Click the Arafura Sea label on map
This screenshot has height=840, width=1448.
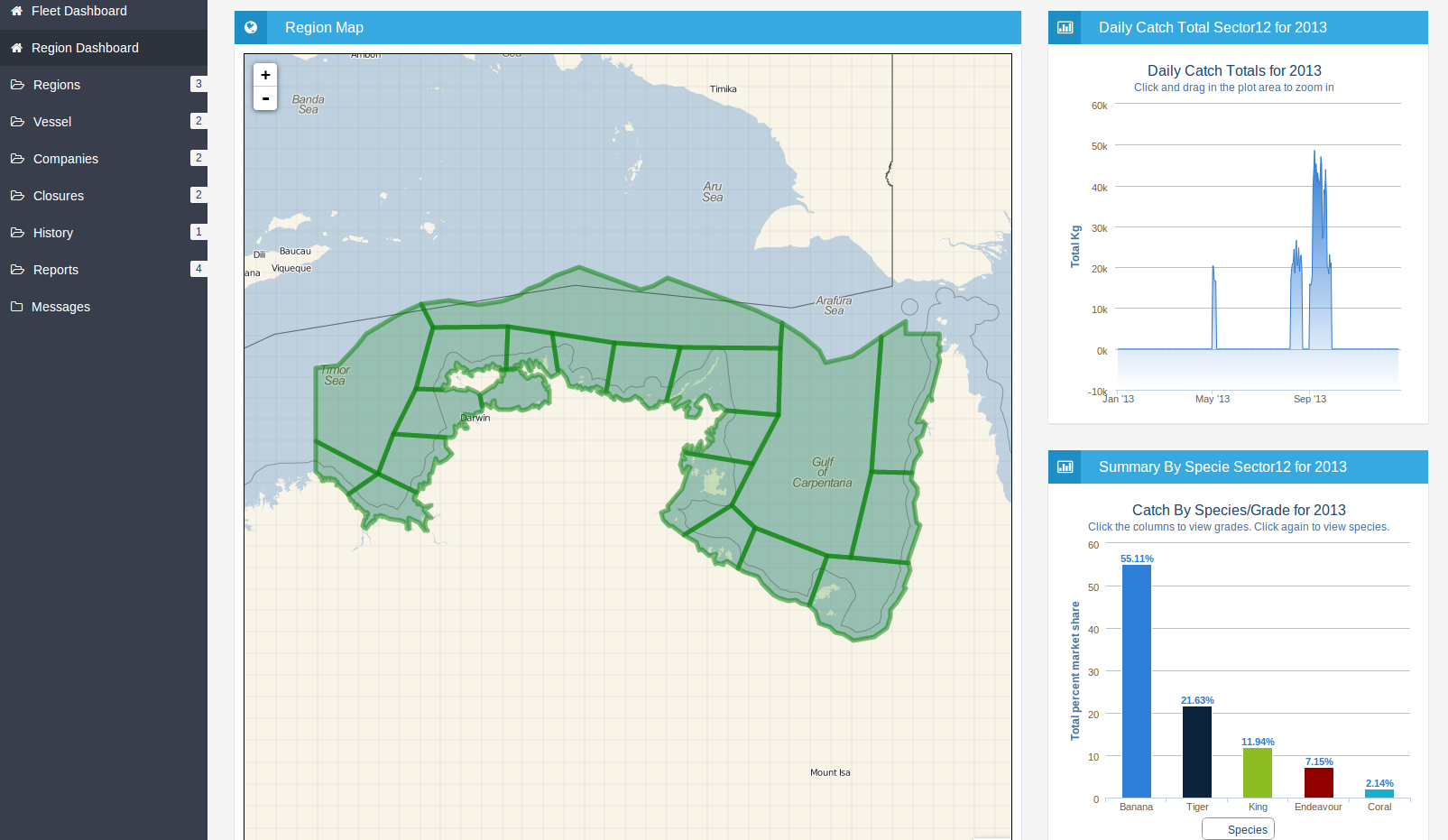pyautogui.click(x=834, y=305)
